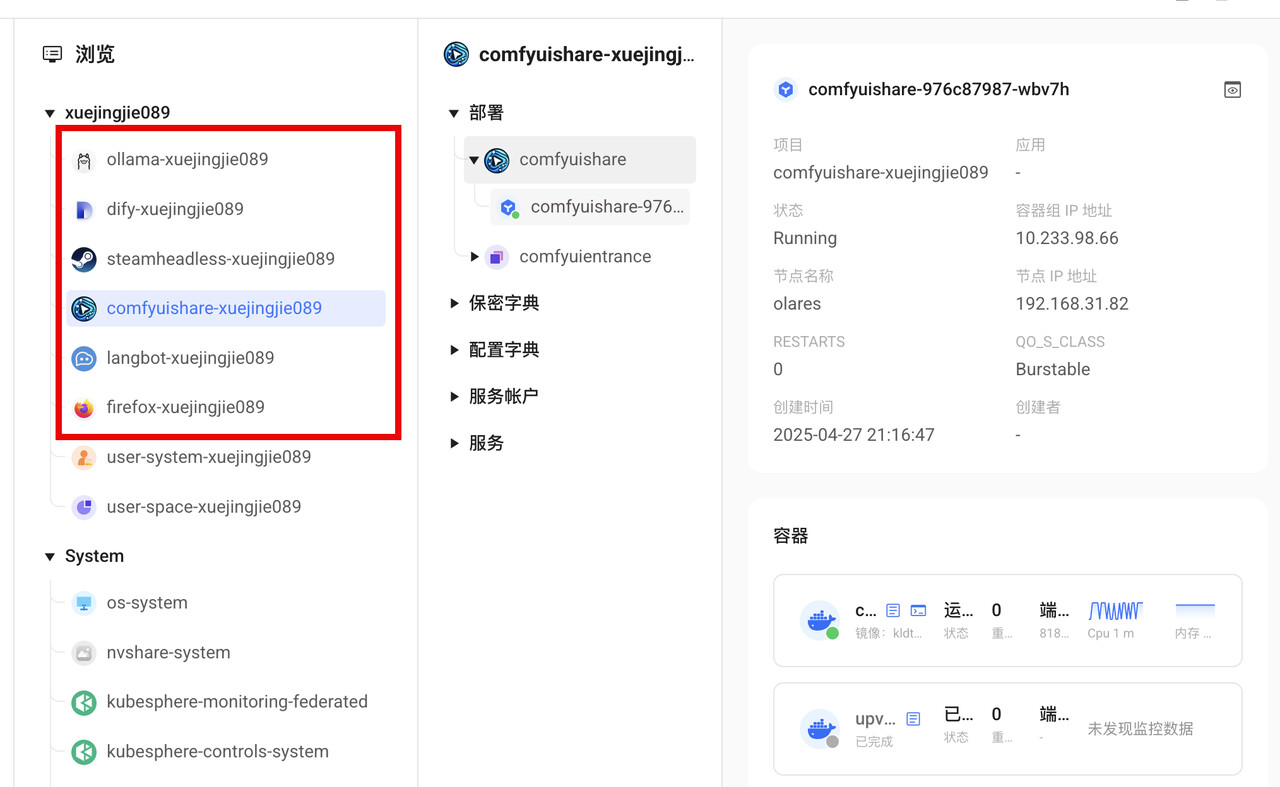Image resolution: width=1280 pixels, height=787 pixels.
Task: Click the pod icon beside comfyuishare-976c87987-wbv7h
Action: [786, 90]
